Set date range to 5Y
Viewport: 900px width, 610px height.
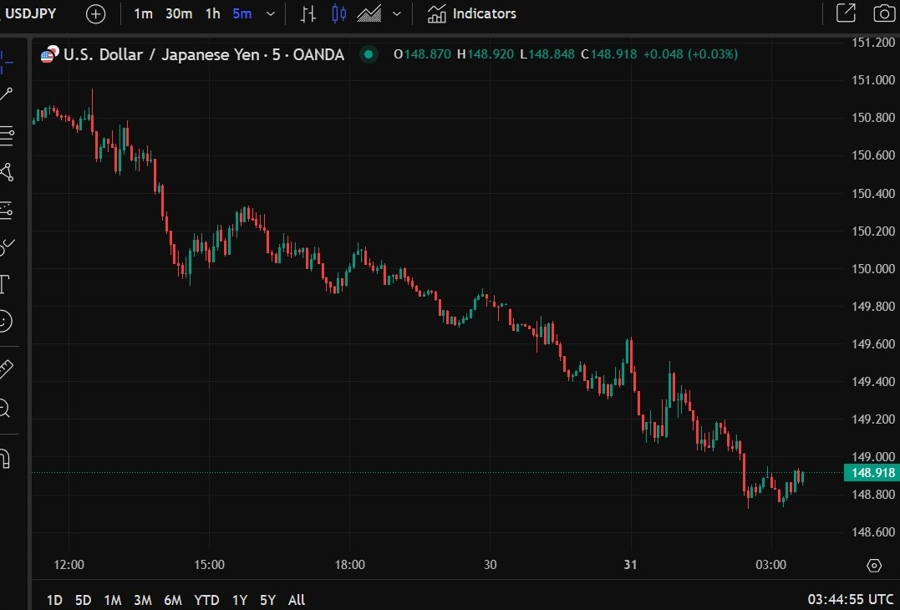[268, 600]
